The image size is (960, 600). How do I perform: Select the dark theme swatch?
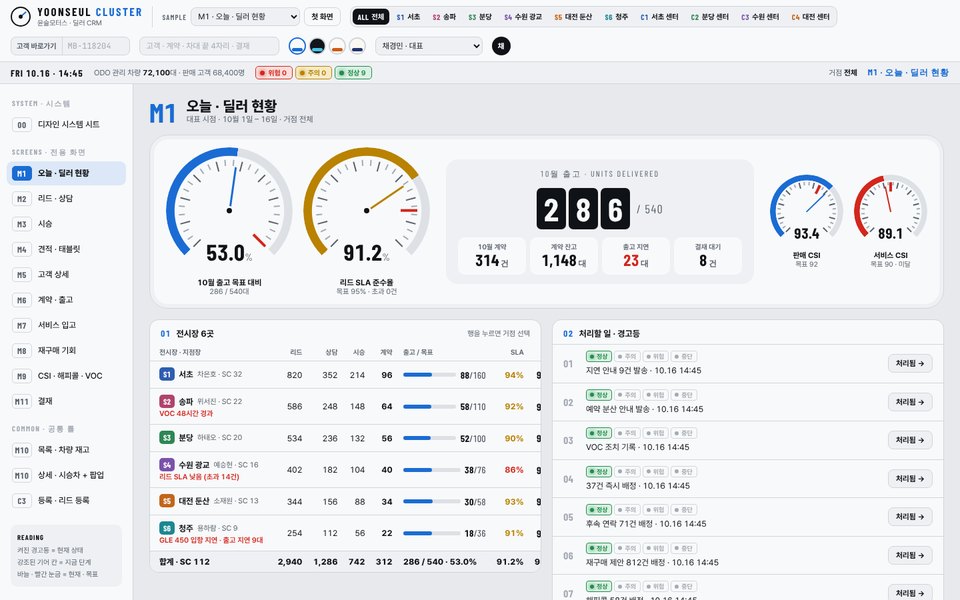[317, 46]
